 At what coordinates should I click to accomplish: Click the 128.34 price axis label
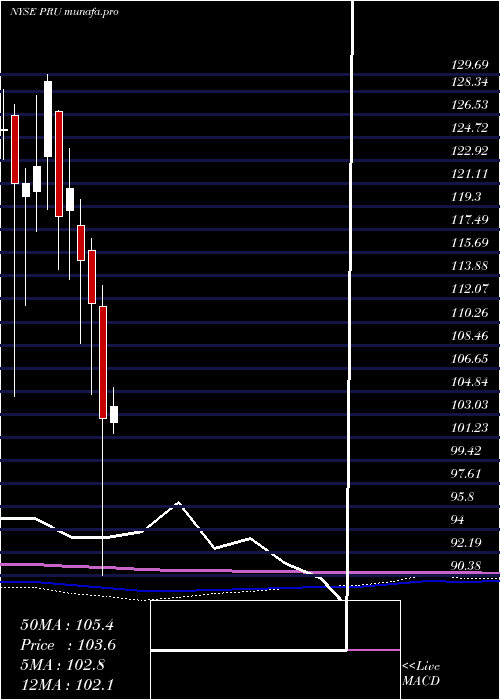pos(470,82)
